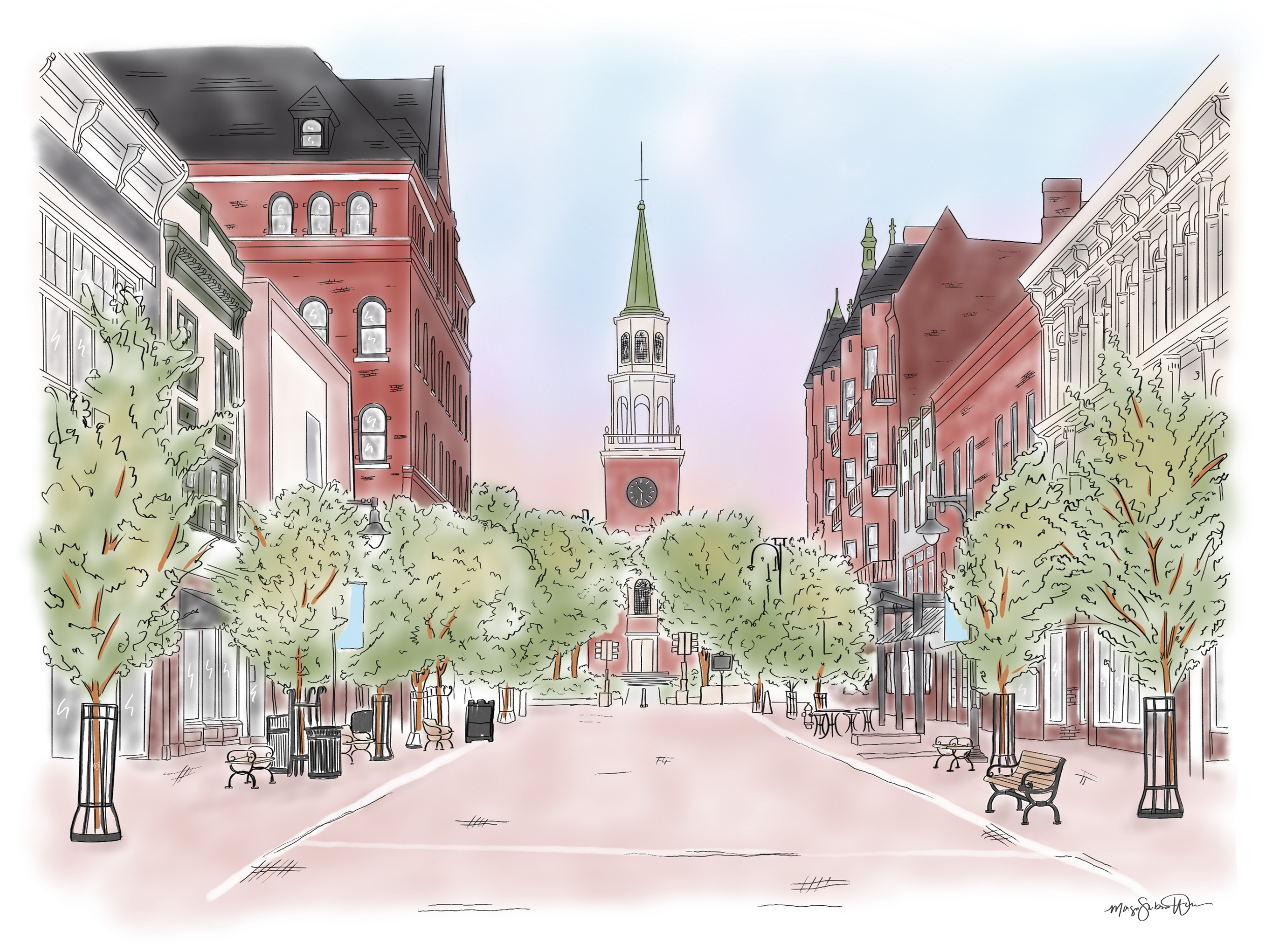The image size is (1270, 952).
Task: Select the fire hydrant by the cafe table
Action: [808, 717]
